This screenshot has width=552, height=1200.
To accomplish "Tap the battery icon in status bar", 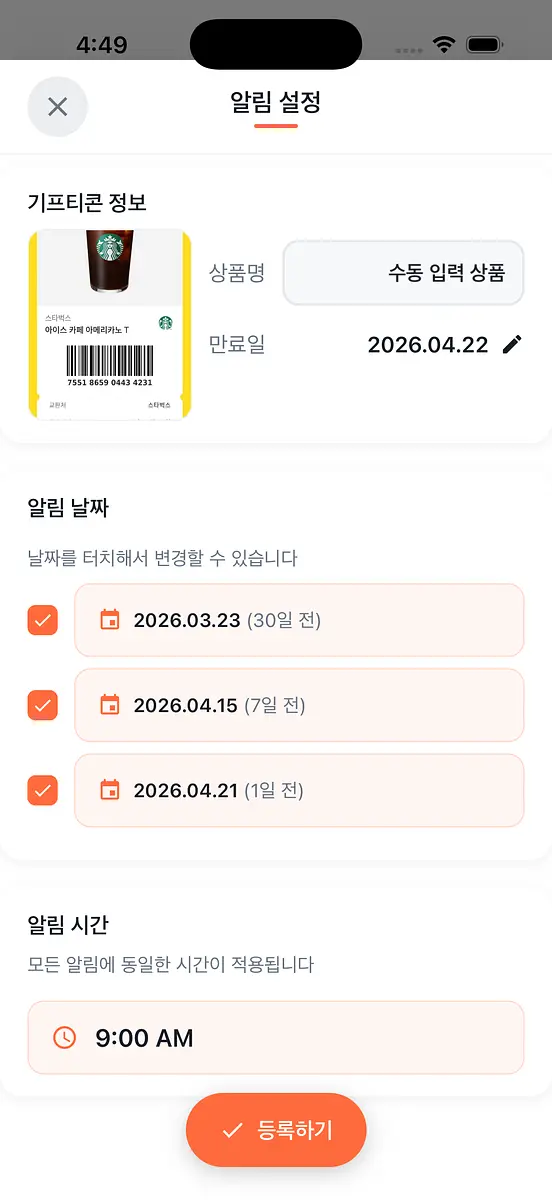I will pos(485,45).
